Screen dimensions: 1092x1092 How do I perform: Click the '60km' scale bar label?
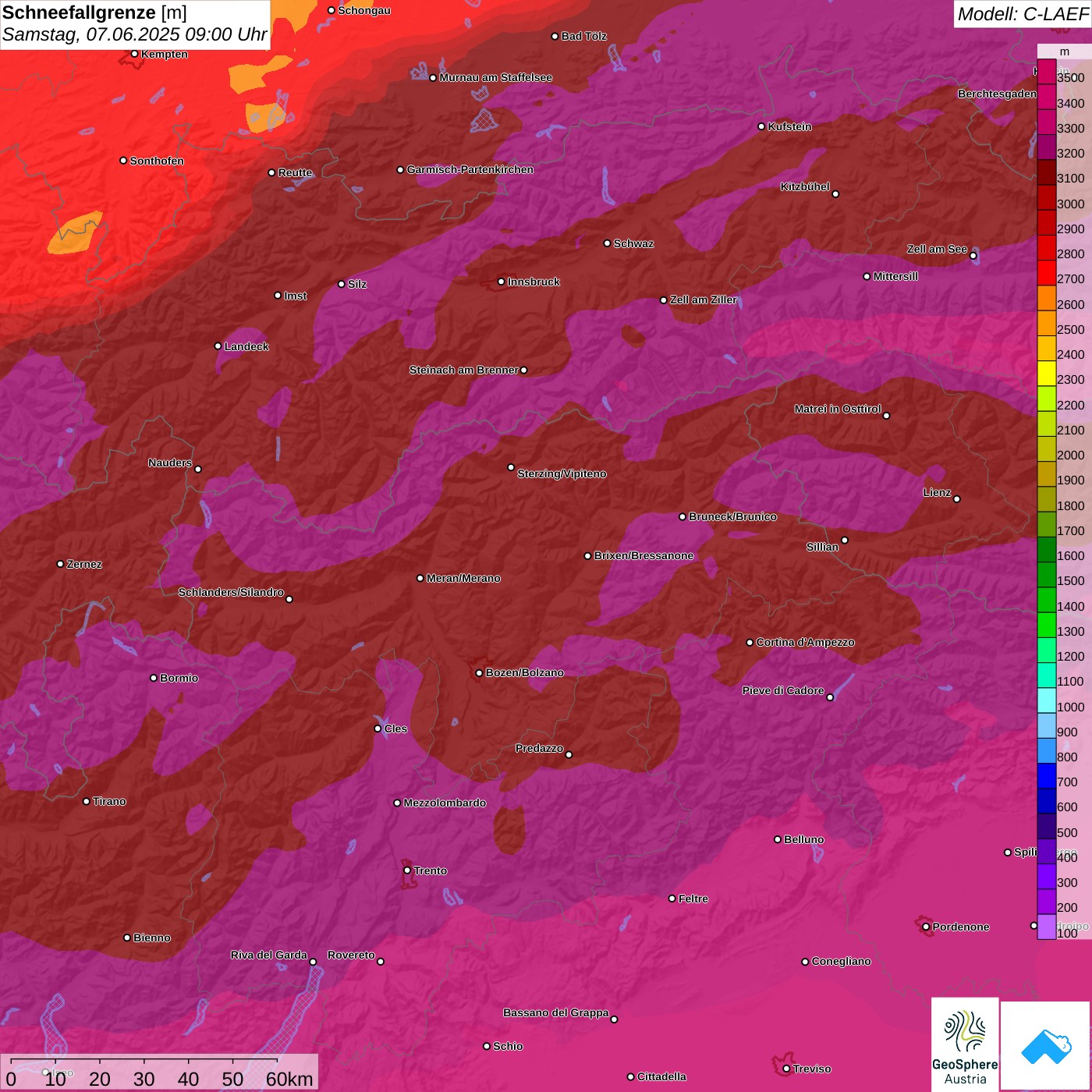point(289,1079)
